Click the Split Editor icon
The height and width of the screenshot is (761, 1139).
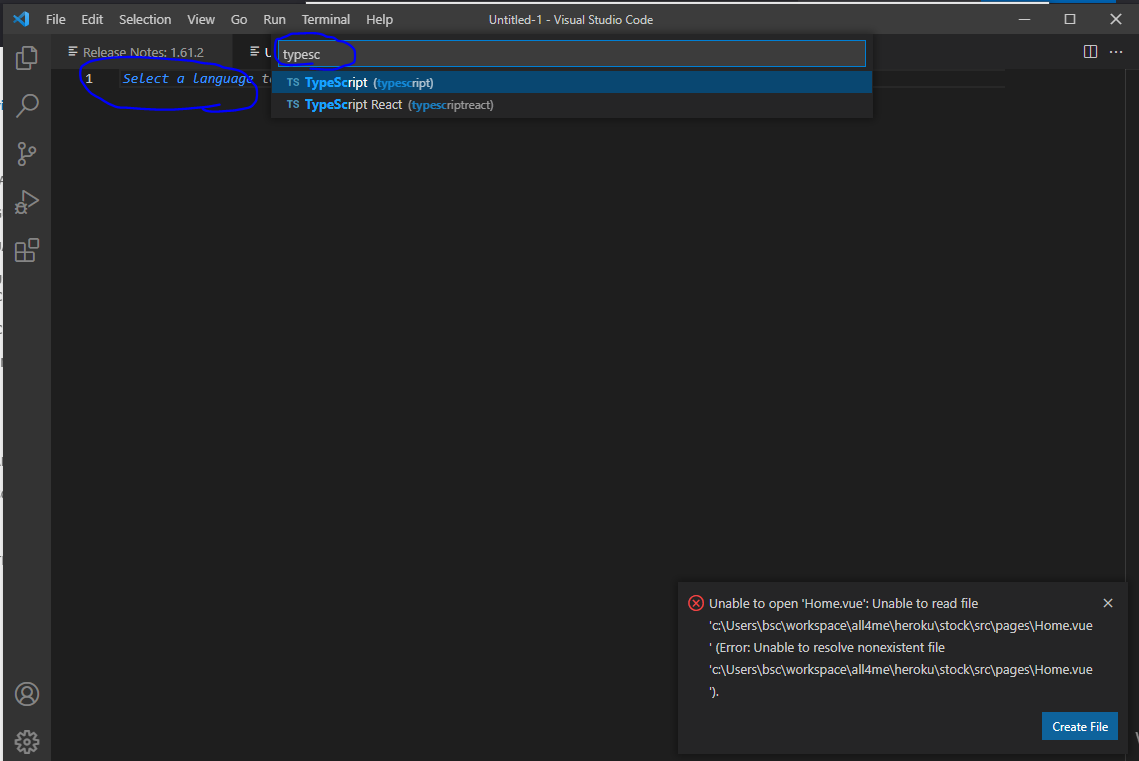point(1089,51)
